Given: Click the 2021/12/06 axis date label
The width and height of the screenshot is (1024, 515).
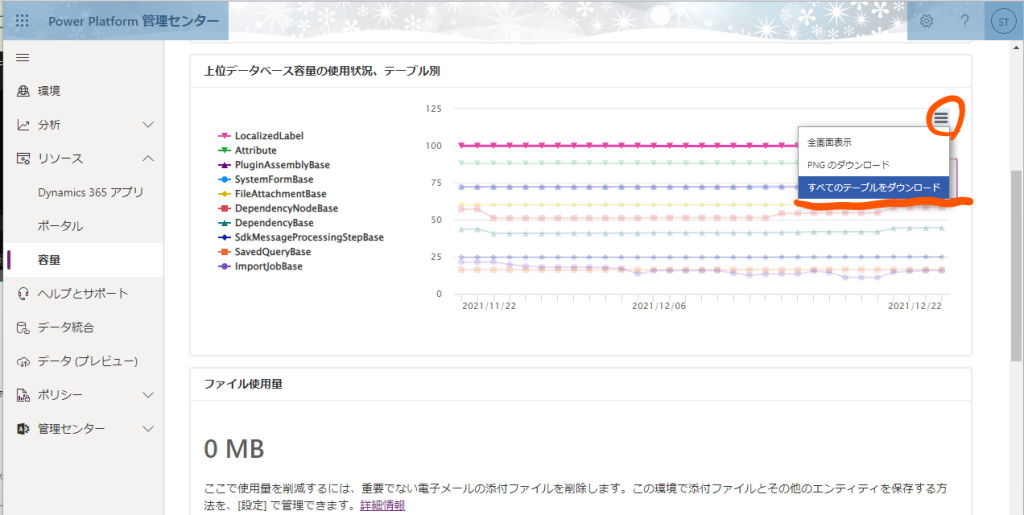Looking at the screenshot, I should coord(659,305).
